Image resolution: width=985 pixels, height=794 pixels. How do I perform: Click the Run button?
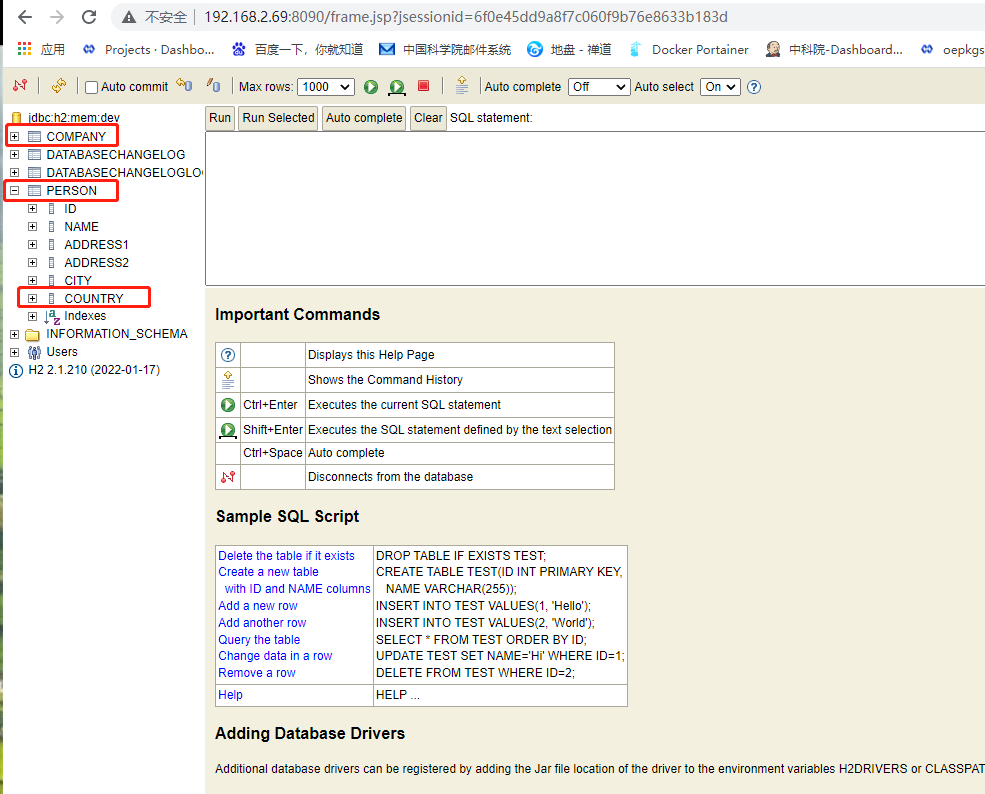tap(220, 118)
